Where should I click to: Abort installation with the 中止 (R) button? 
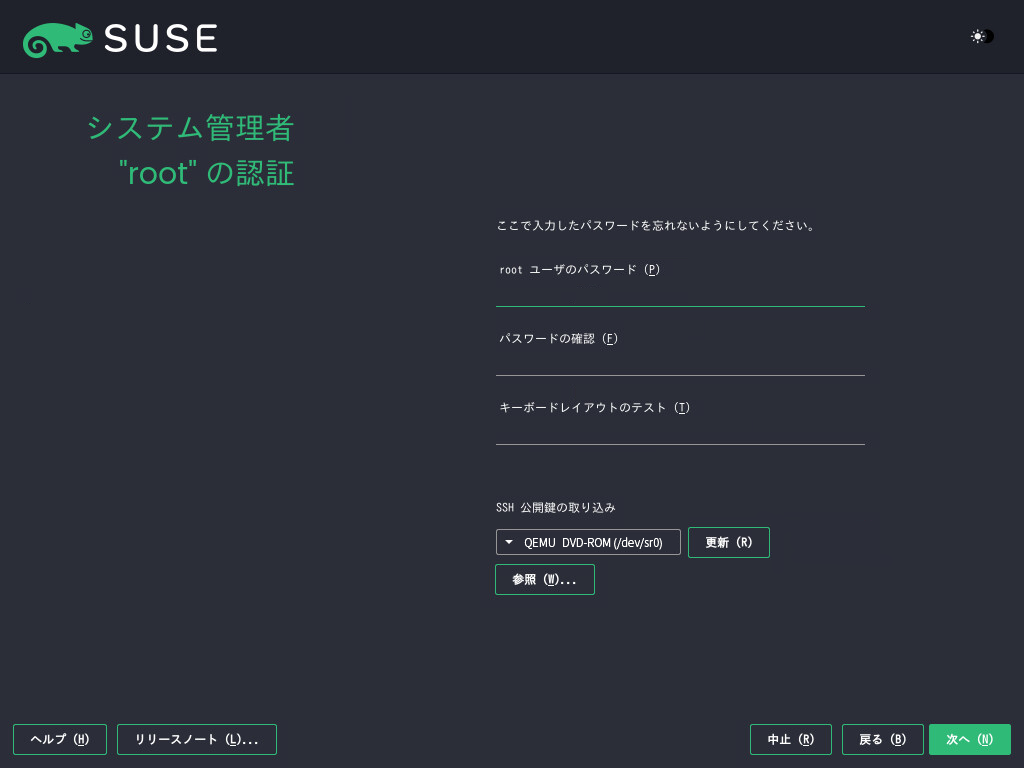(x=791, y=739)
